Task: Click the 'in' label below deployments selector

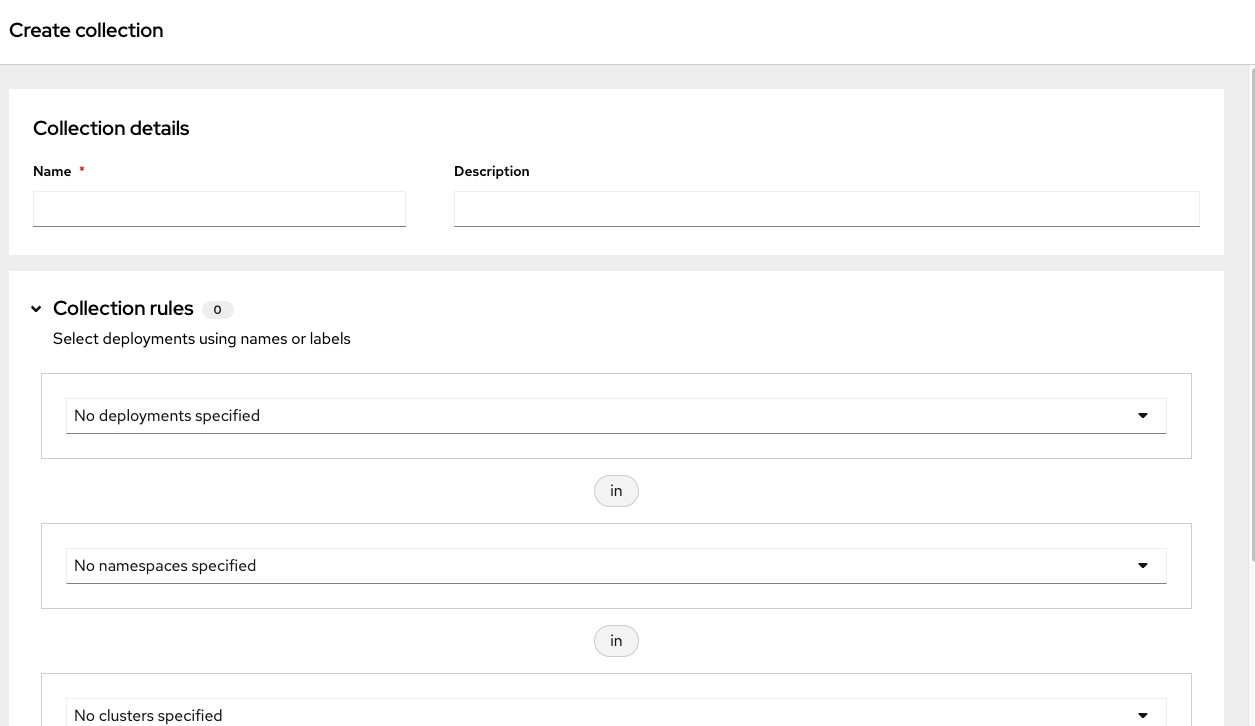Action: pos(616,491)
